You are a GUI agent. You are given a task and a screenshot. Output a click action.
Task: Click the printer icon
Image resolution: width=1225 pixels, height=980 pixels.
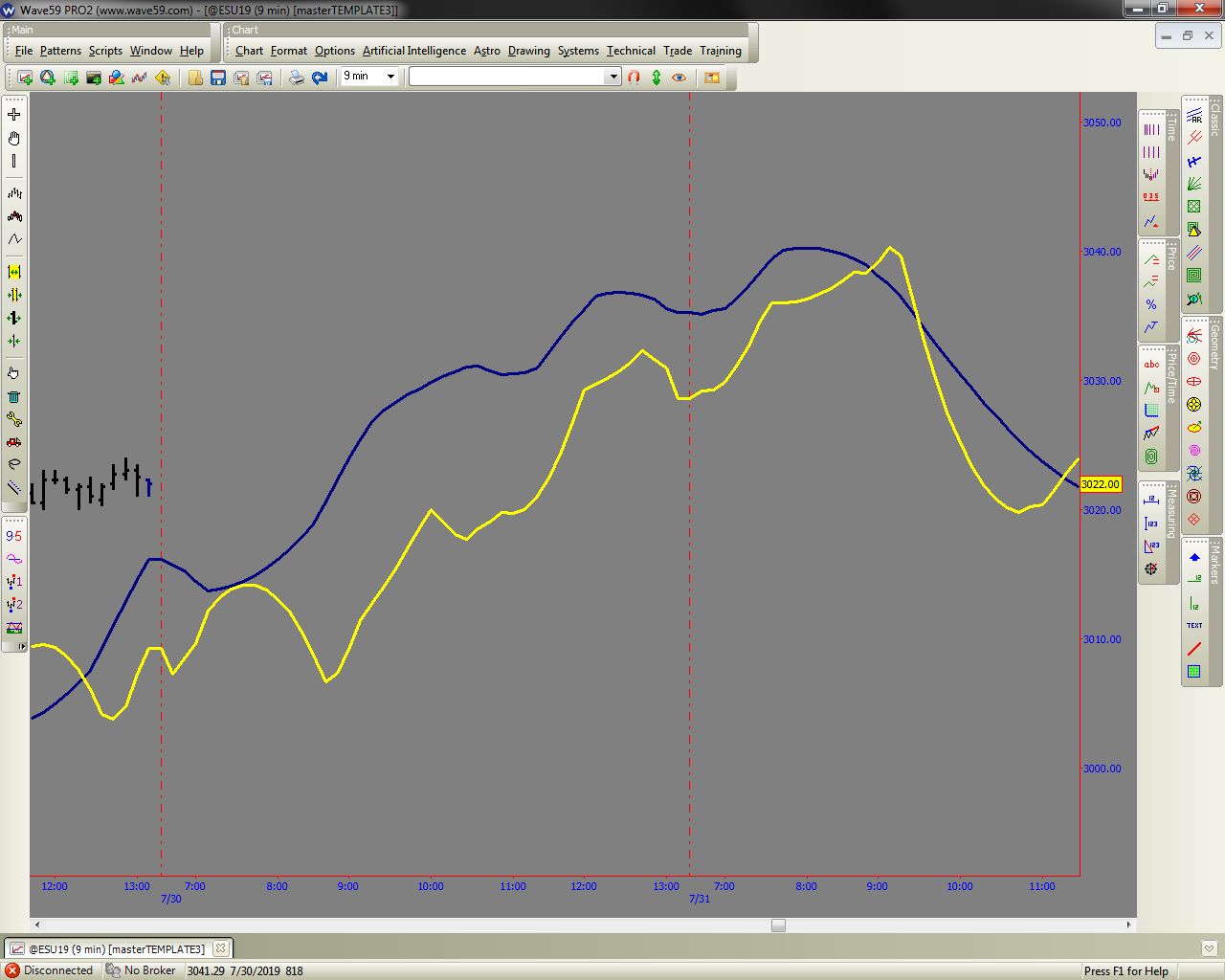[x=297, y=78]
